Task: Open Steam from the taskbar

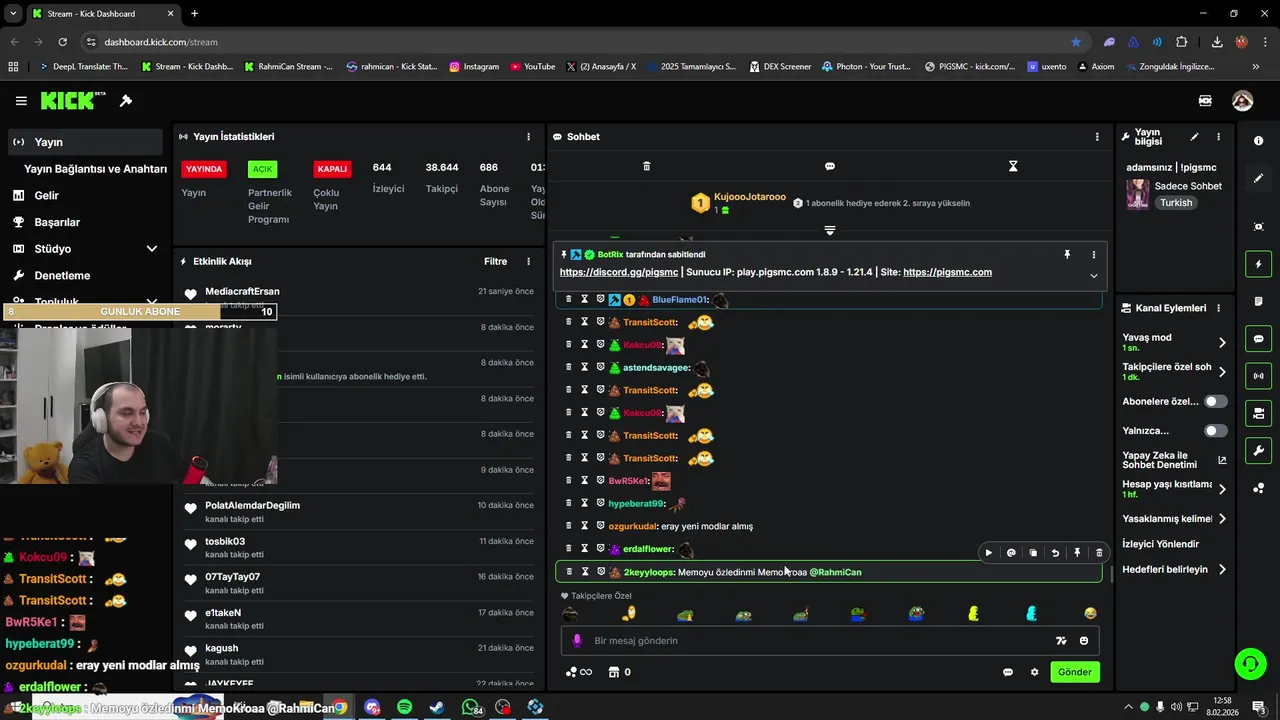Action: pos(437,707)
